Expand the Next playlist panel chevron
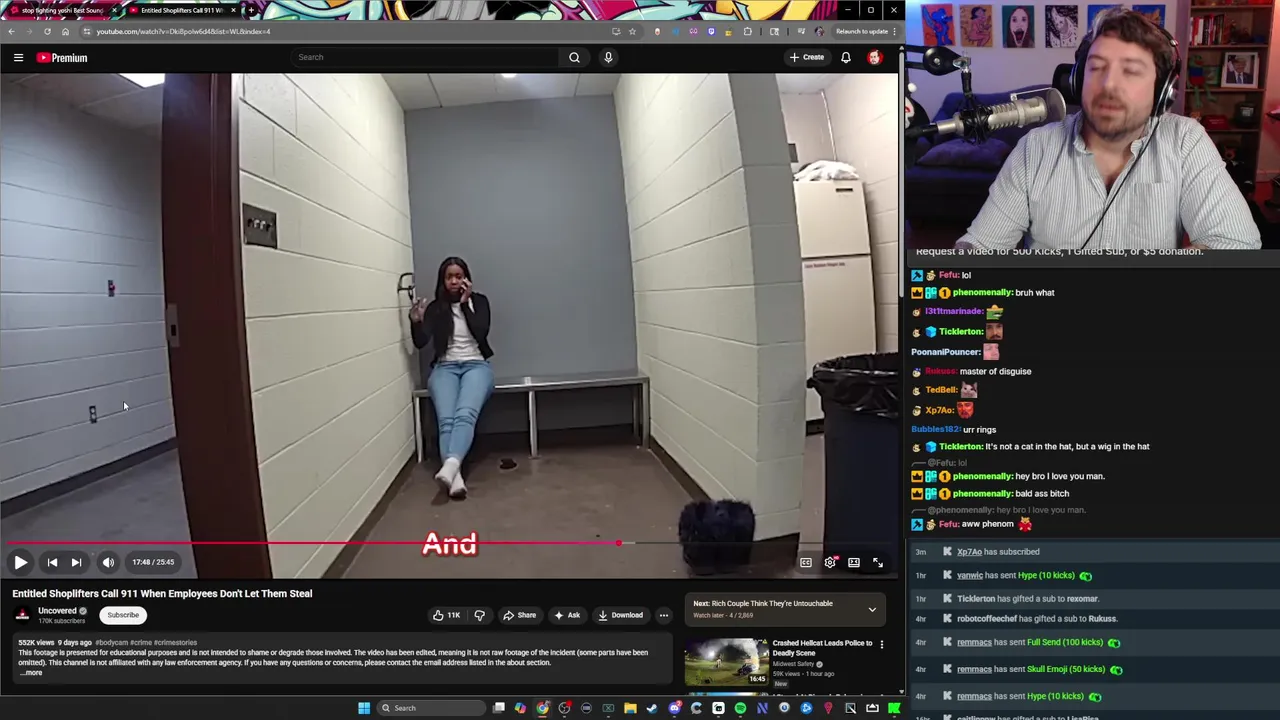Viewport: 1280px width, 720px height. tap(872, 609)
